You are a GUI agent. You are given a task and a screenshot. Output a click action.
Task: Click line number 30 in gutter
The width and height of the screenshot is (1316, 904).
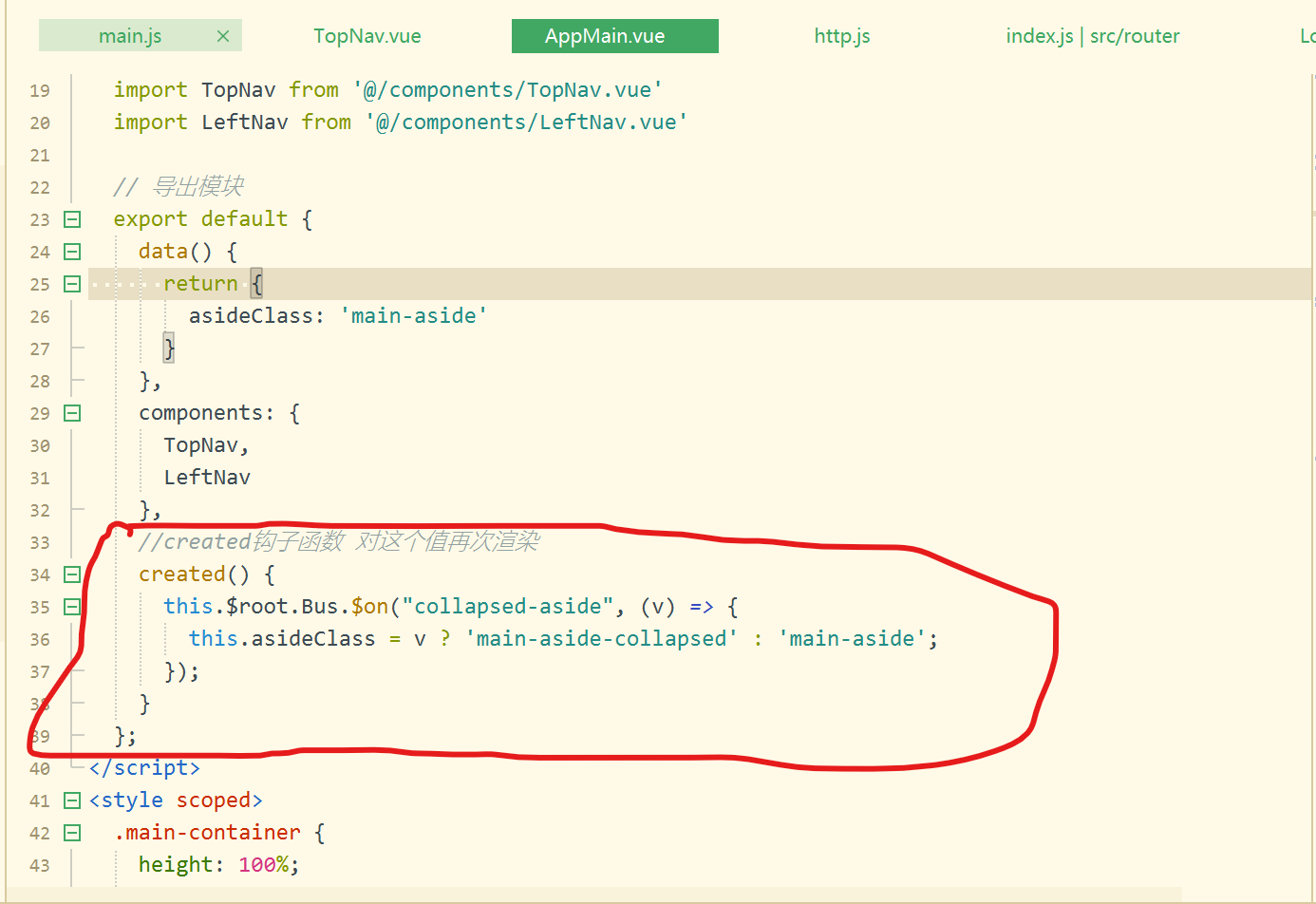tap(40, 446)
